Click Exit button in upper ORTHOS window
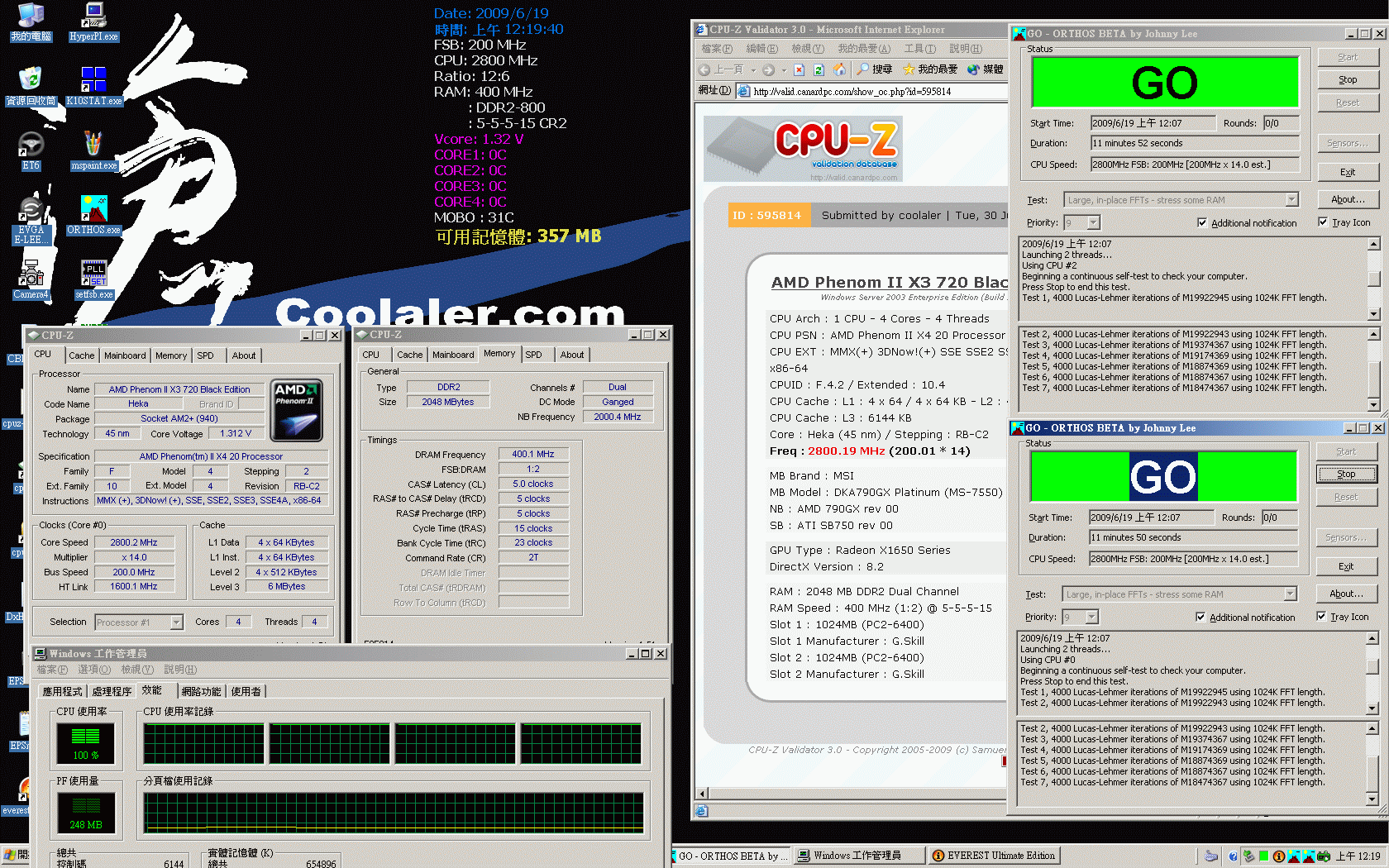Image resolution: width=1389 pixels, height=868 pixels. click(1348, 173)
